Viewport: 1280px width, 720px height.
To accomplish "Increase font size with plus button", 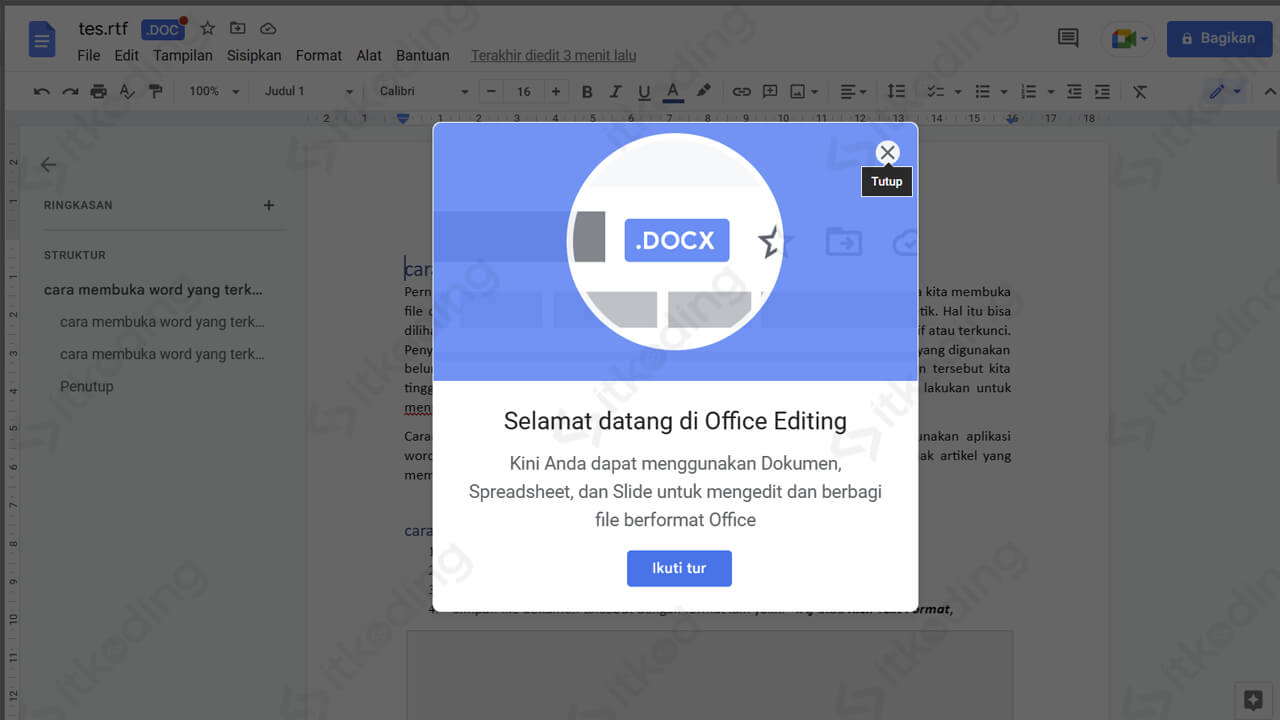I will tap(556, 91).
